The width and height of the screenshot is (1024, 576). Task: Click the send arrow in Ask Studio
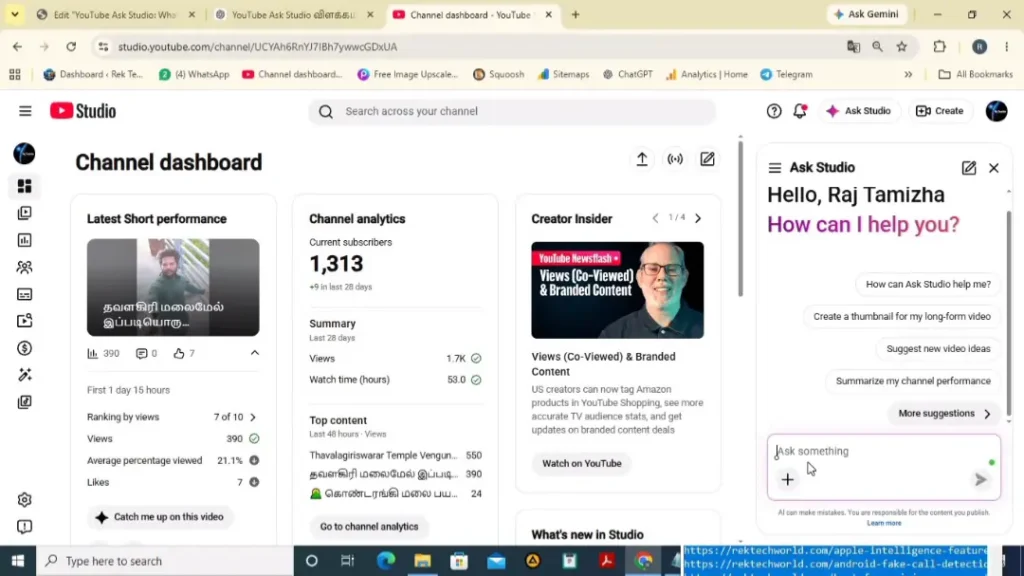[980, 480]
